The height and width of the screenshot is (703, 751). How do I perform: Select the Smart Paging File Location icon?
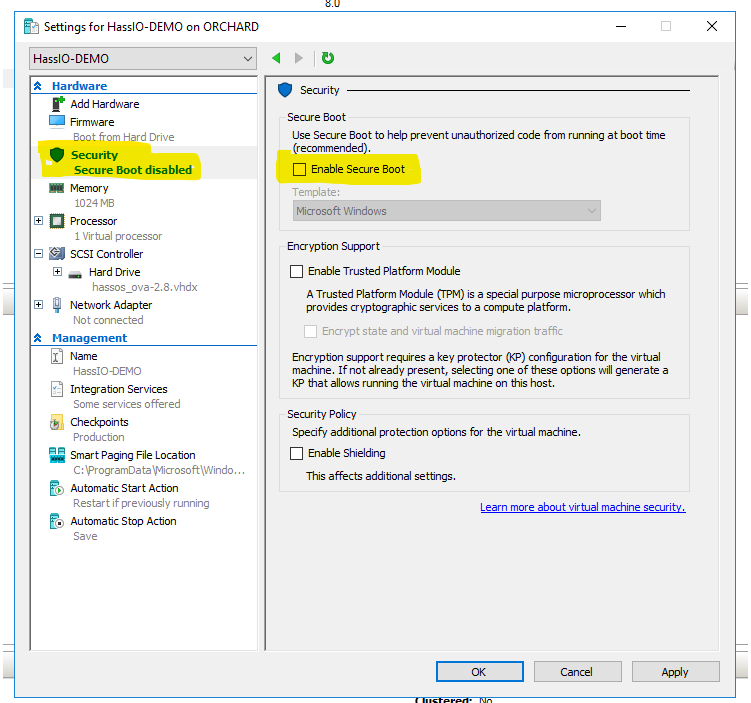point(57,455)
